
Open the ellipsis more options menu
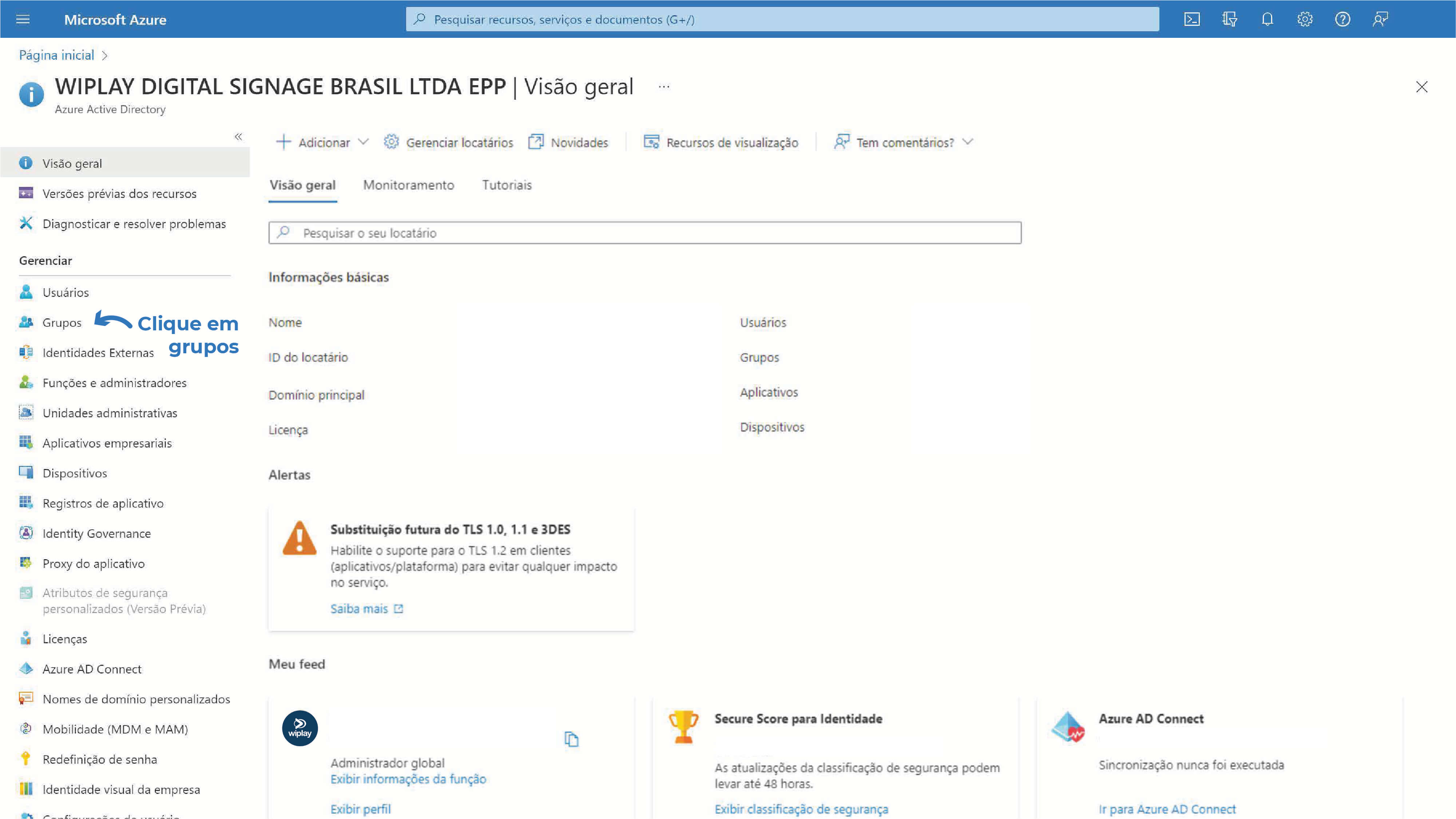[x=663, y=87]
